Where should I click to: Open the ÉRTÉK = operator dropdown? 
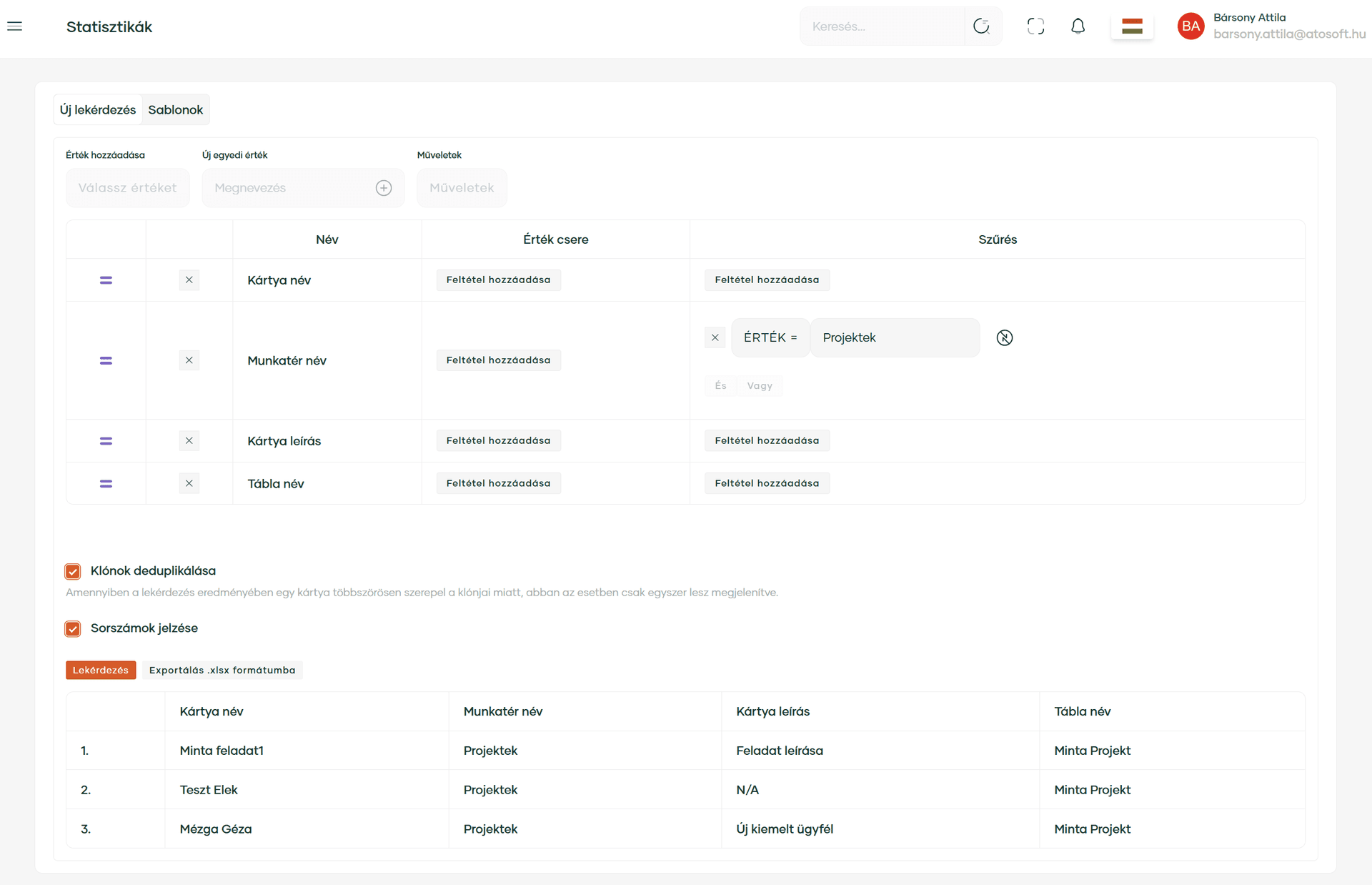770,337
